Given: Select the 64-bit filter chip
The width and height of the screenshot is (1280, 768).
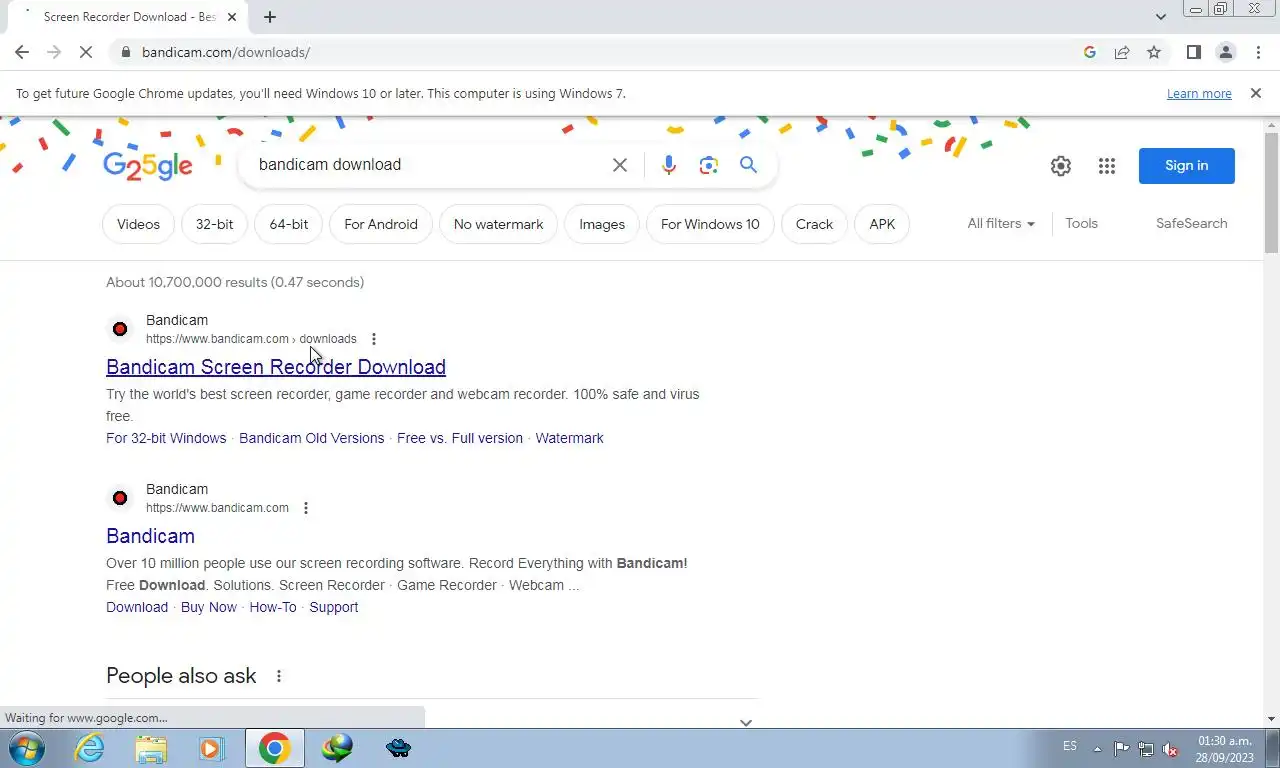Looking at the screenshot, I should pos(289,224).
